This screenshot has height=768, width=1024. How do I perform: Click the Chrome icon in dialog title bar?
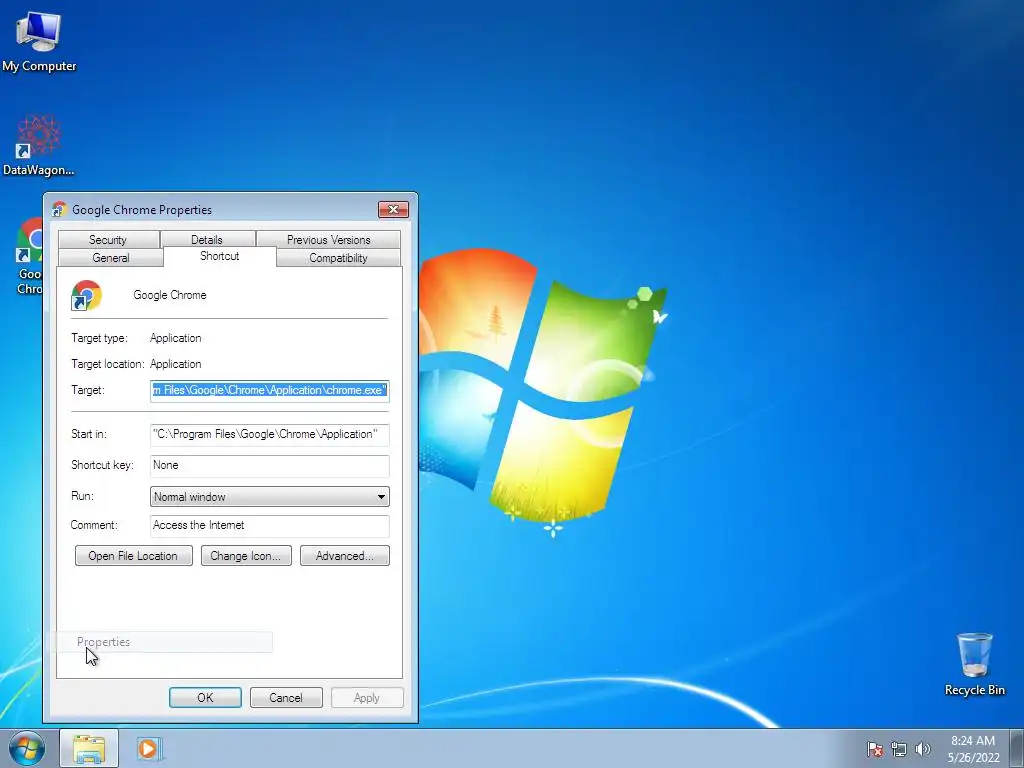59,210
